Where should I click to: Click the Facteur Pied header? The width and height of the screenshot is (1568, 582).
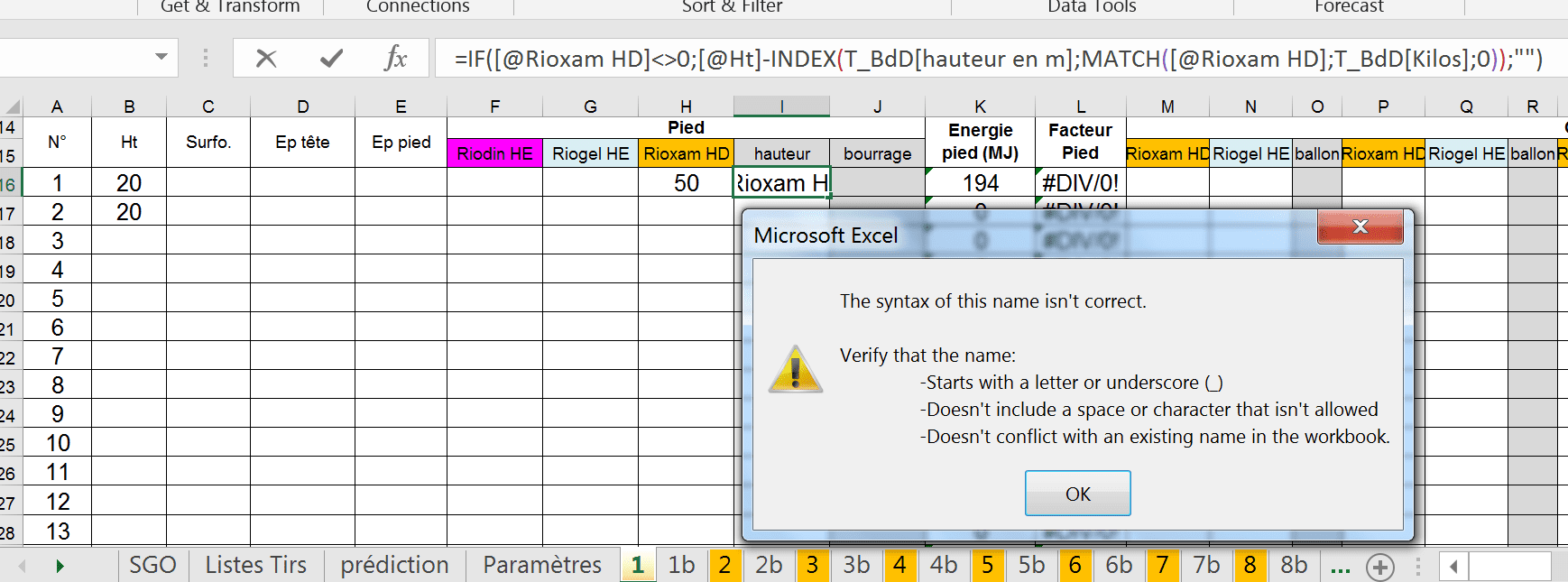[x=1080, y=142]
